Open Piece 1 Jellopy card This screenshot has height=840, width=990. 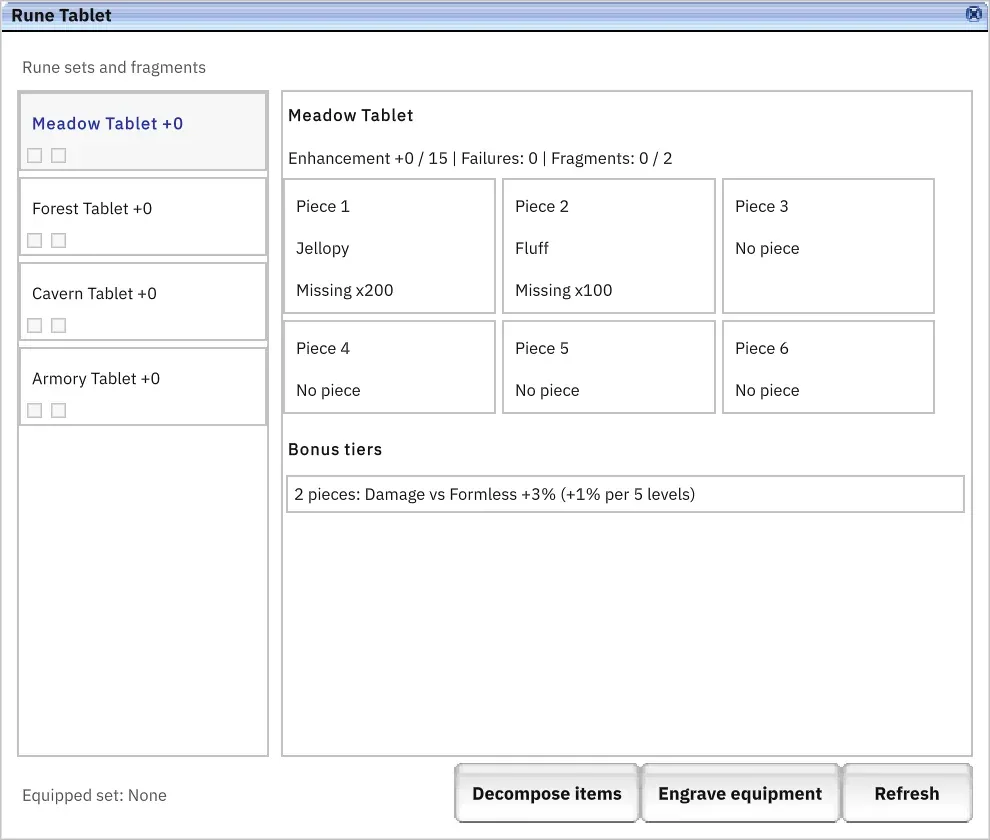[390, 246]
